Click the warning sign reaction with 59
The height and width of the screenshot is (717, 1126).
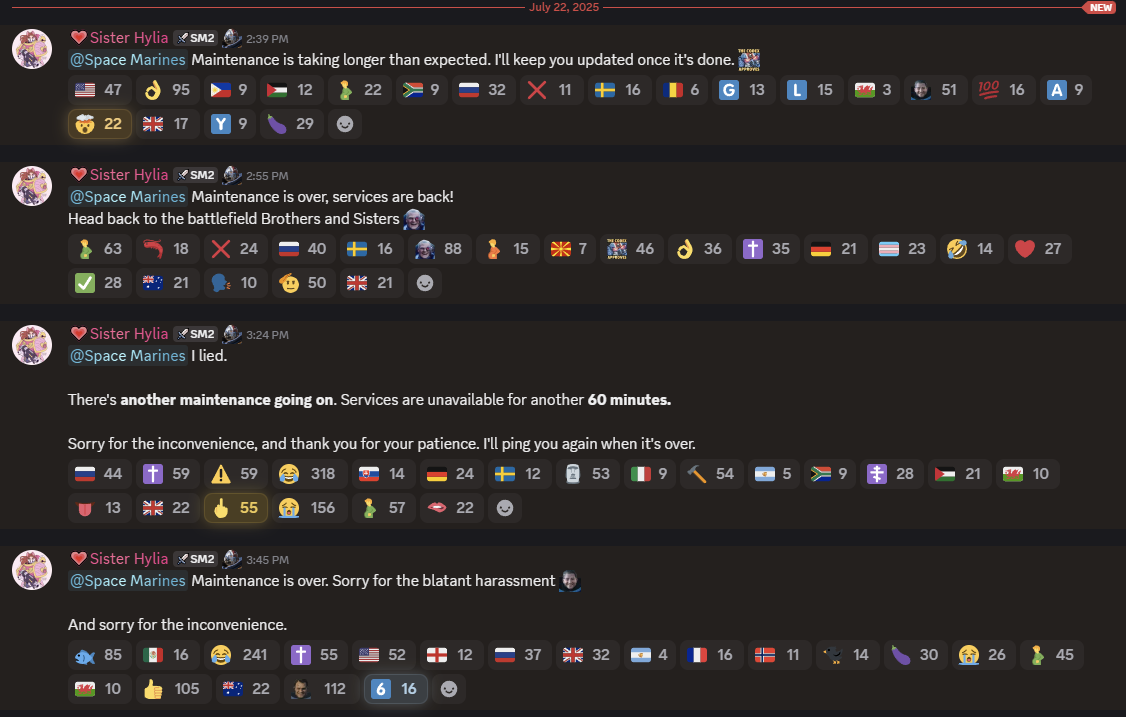[x=236, y=473]
